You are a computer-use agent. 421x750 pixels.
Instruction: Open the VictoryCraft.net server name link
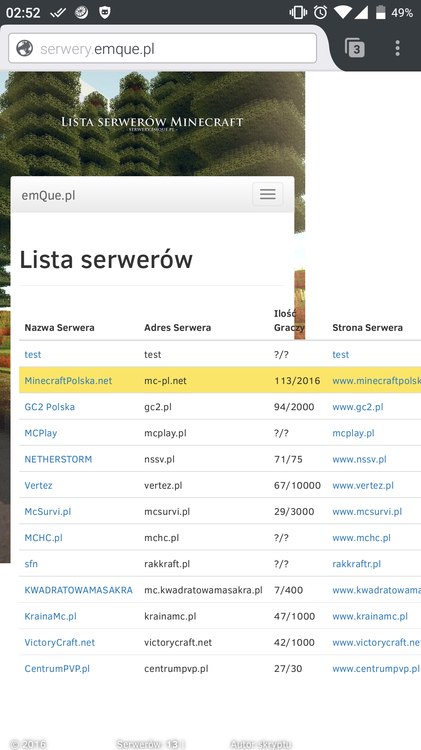60,642
